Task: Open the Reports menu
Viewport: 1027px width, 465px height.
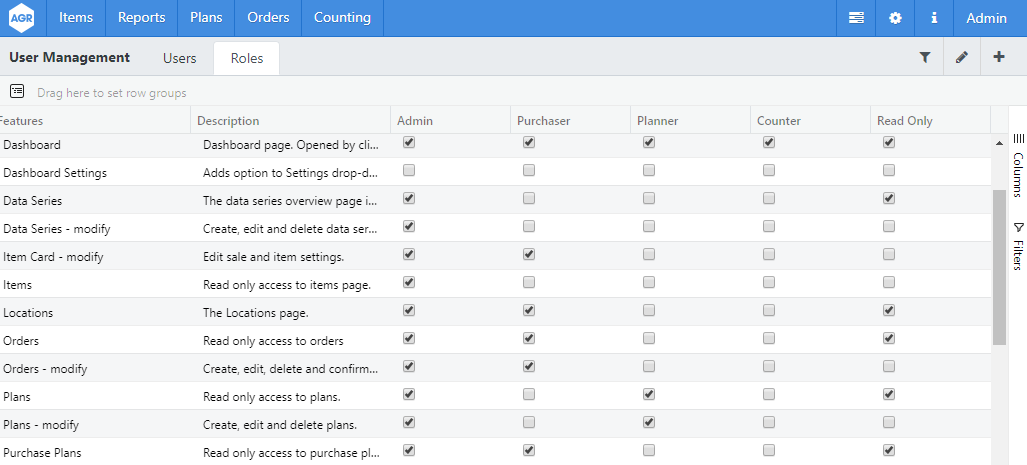Action: point(141,18)
